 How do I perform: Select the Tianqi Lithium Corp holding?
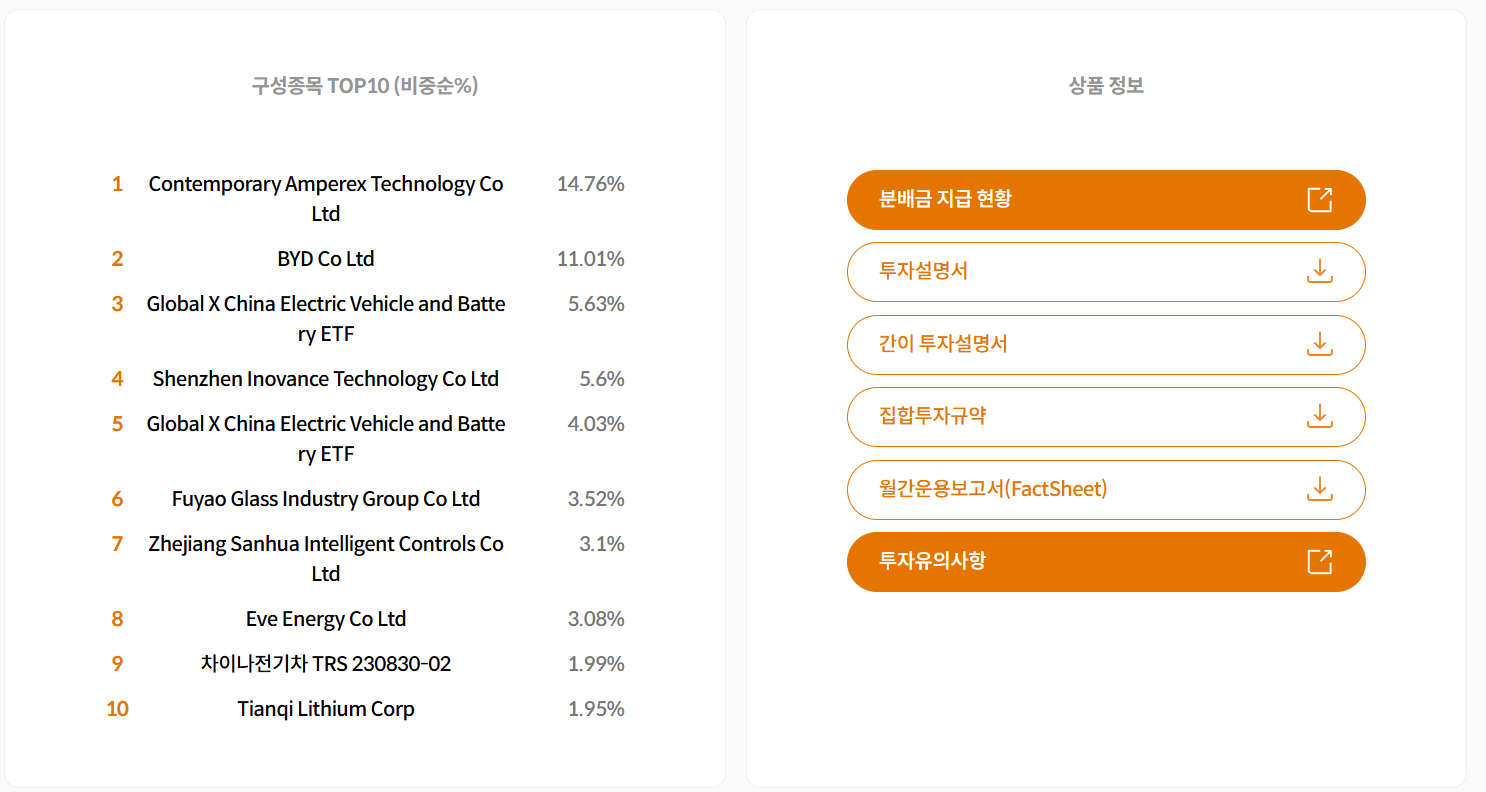tap(326, 709)
